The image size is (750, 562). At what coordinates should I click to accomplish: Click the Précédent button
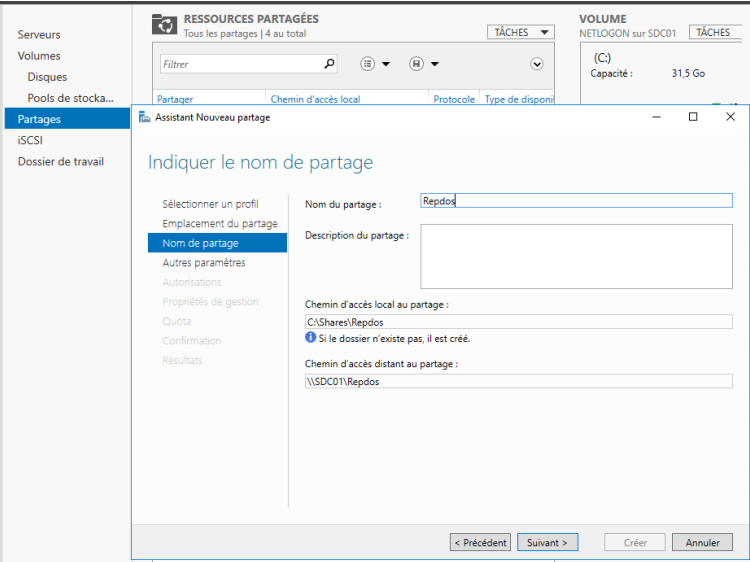(x=480, y=542)
